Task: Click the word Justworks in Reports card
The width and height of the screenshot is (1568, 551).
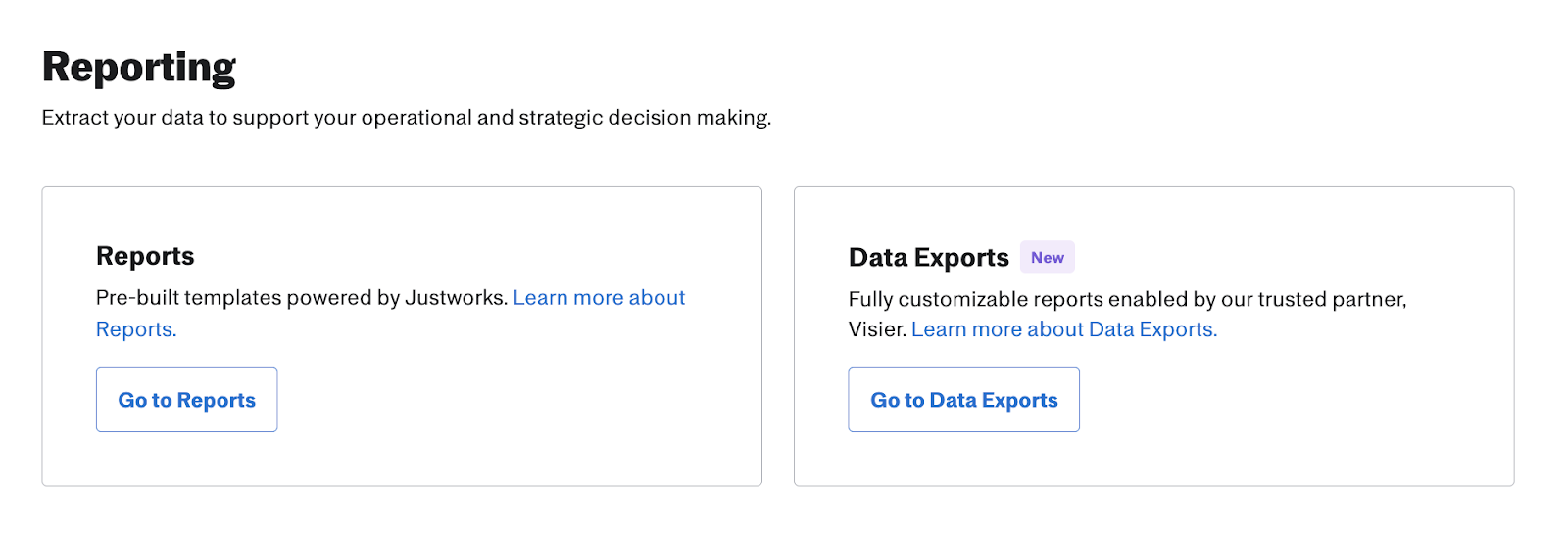Action: pyautogui.click(x=456, y=298)
